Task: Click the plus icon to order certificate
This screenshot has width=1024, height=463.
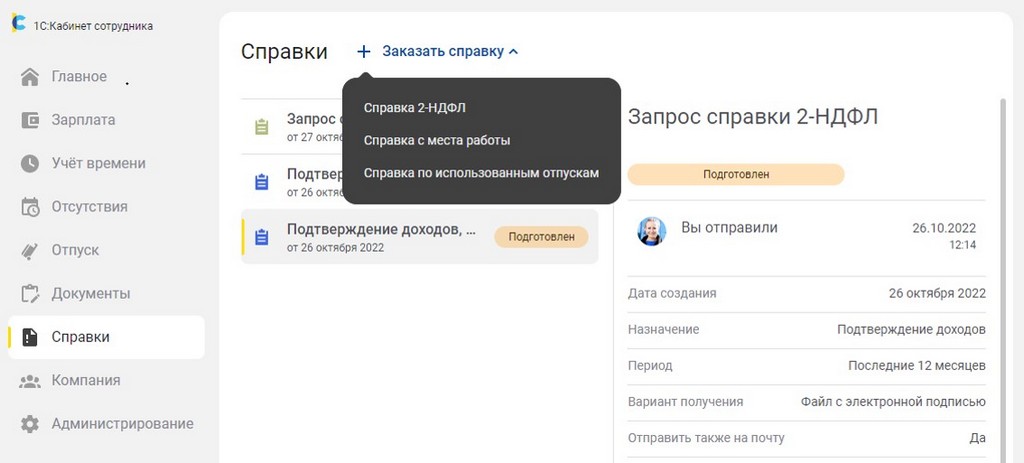Action: [364, 51]
